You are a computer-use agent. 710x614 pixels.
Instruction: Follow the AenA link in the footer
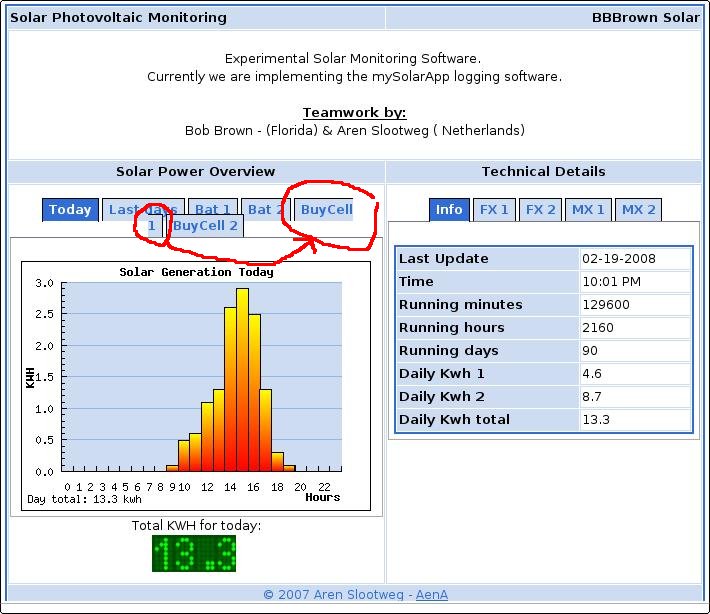pos(432,595)
